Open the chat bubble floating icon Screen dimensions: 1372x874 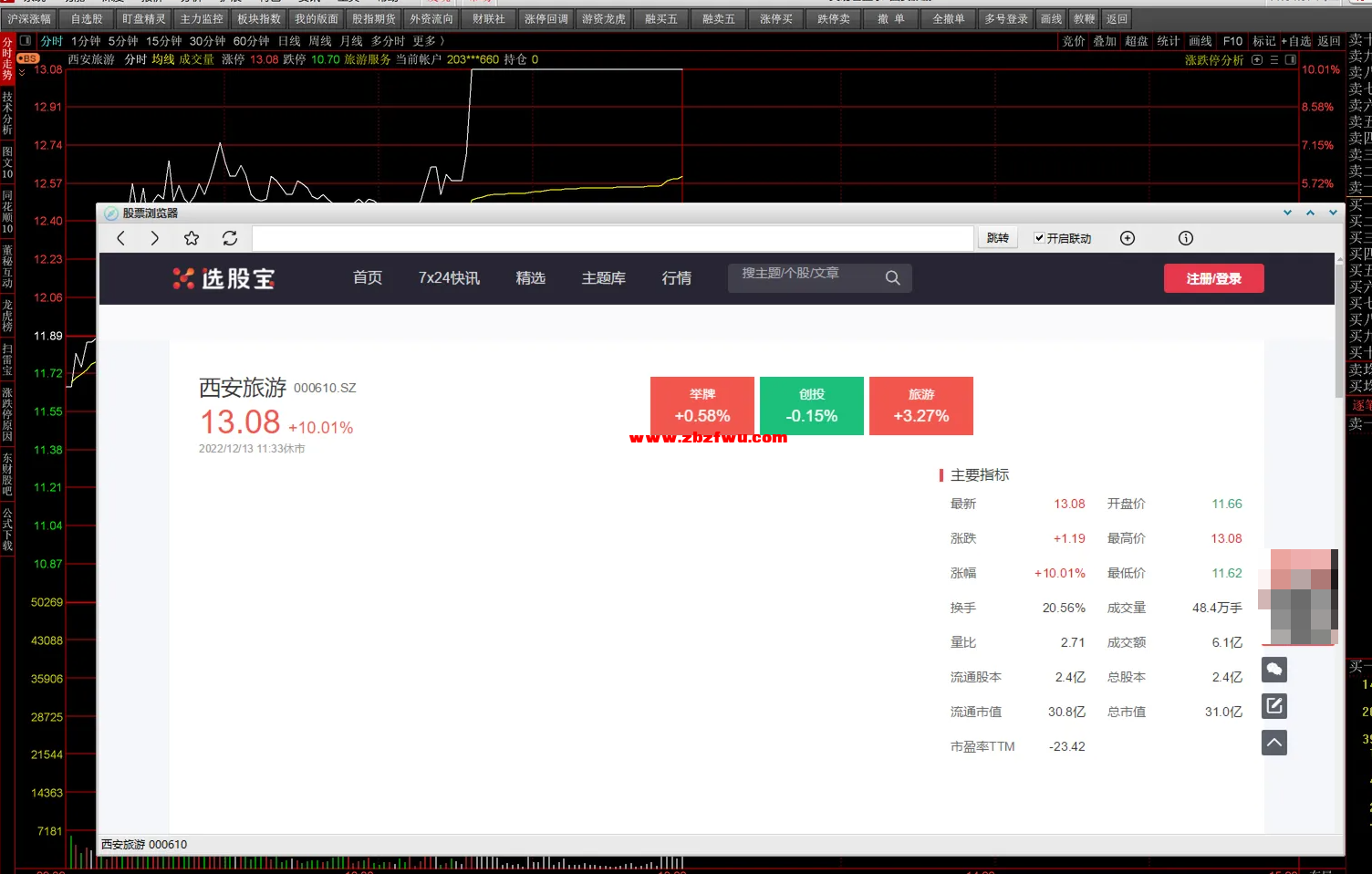tap(1274, 670)
